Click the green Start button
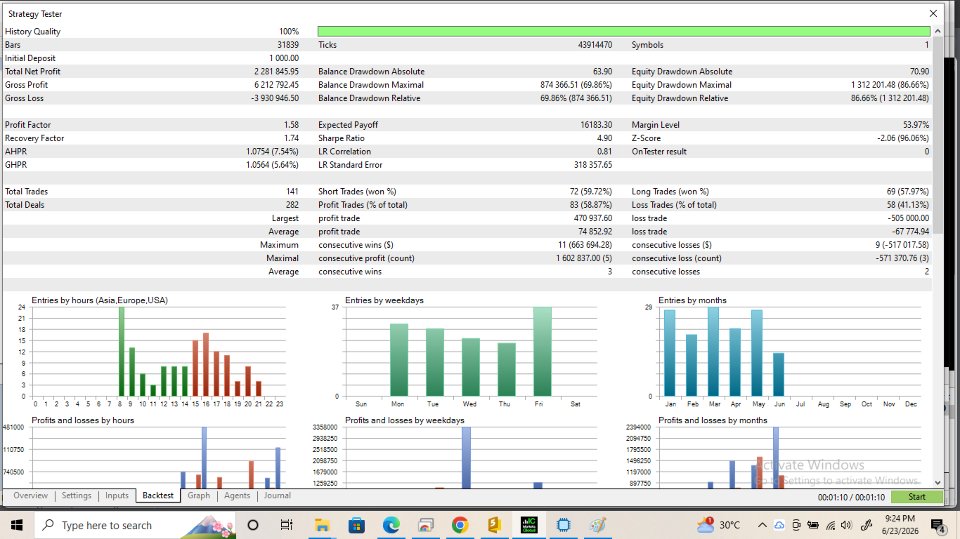The image size is (960, 539). tap(917, 497)
